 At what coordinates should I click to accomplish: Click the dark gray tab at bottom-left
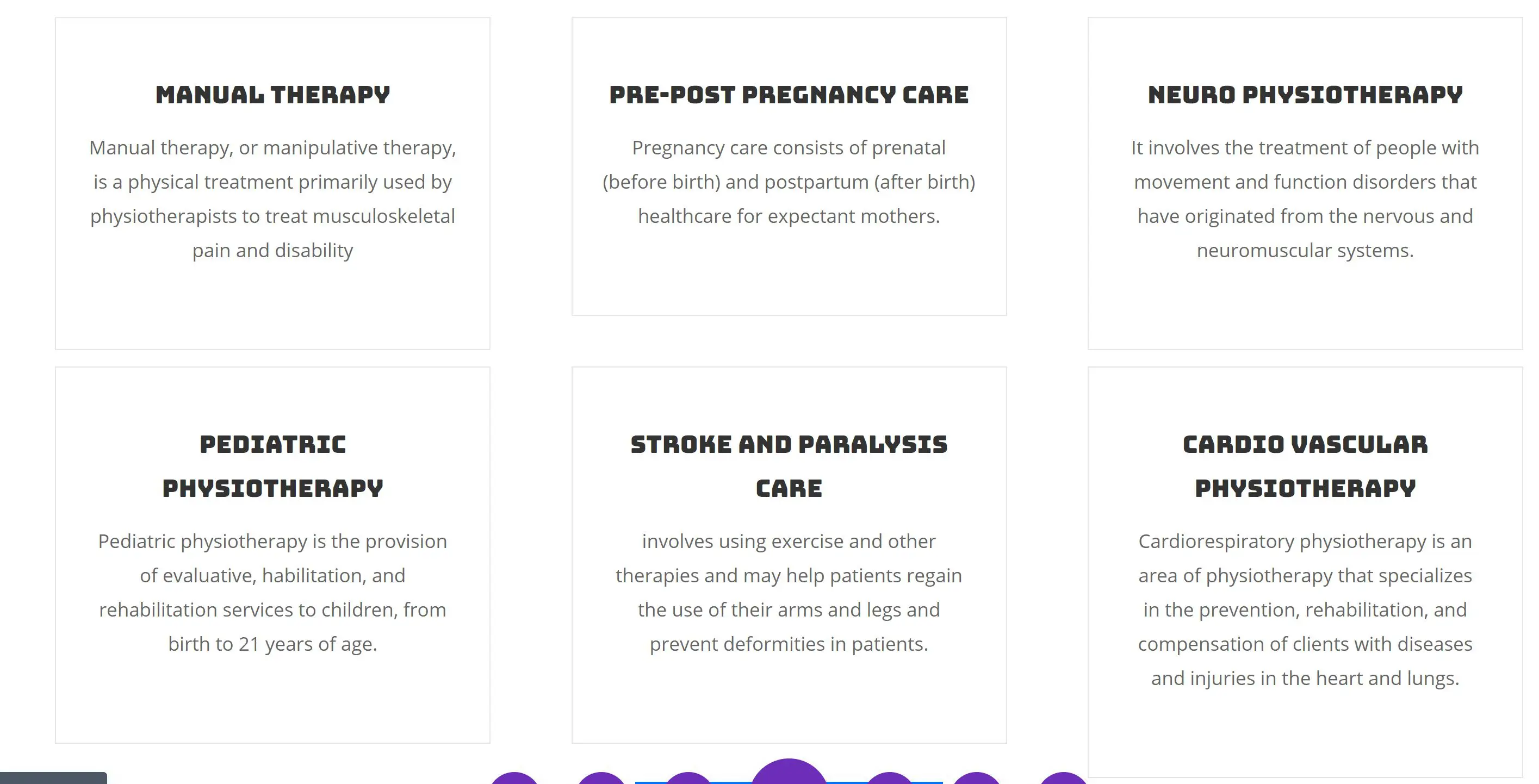click(x=53, y=778)
